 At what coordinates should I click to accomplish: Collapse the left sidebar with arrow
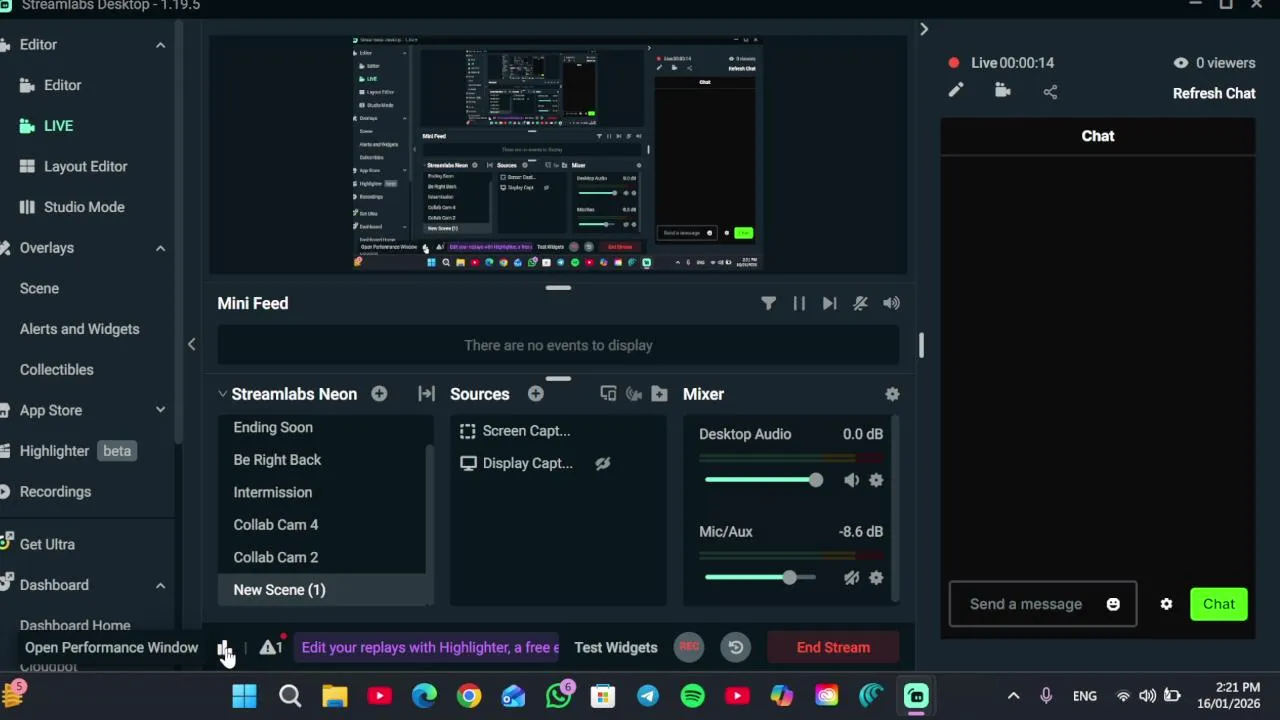click(191, 344)
